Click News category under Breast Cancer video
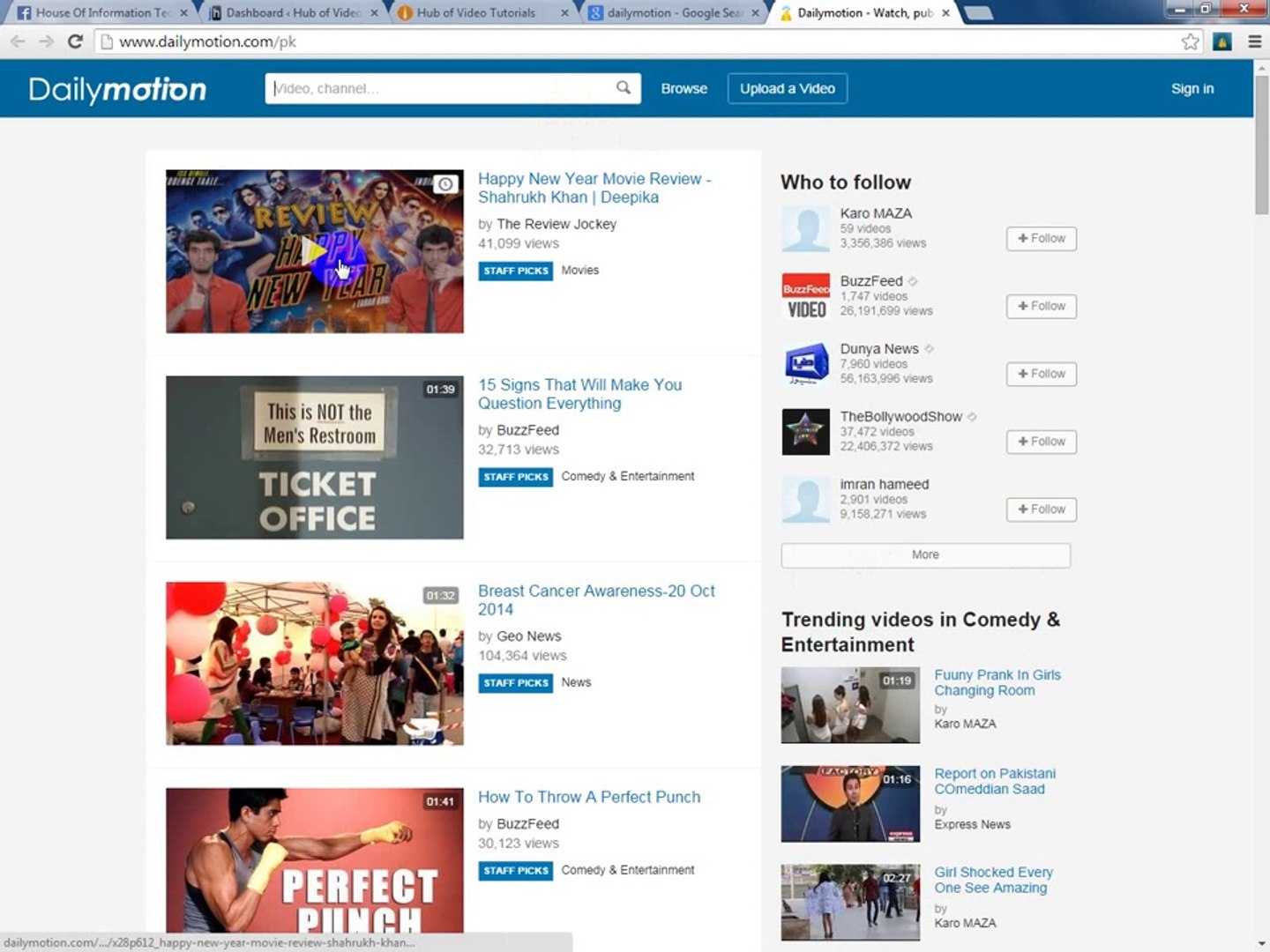 (576, 682)
